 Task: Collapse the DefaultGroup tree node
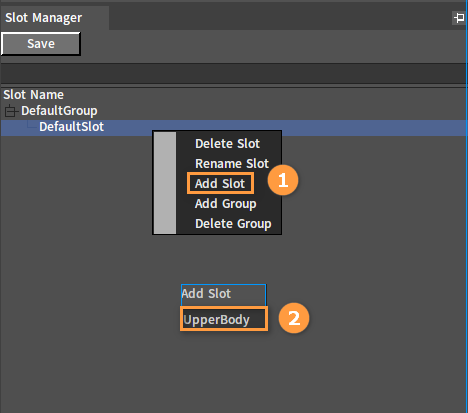pyautogui.click(x=10, y=111)
